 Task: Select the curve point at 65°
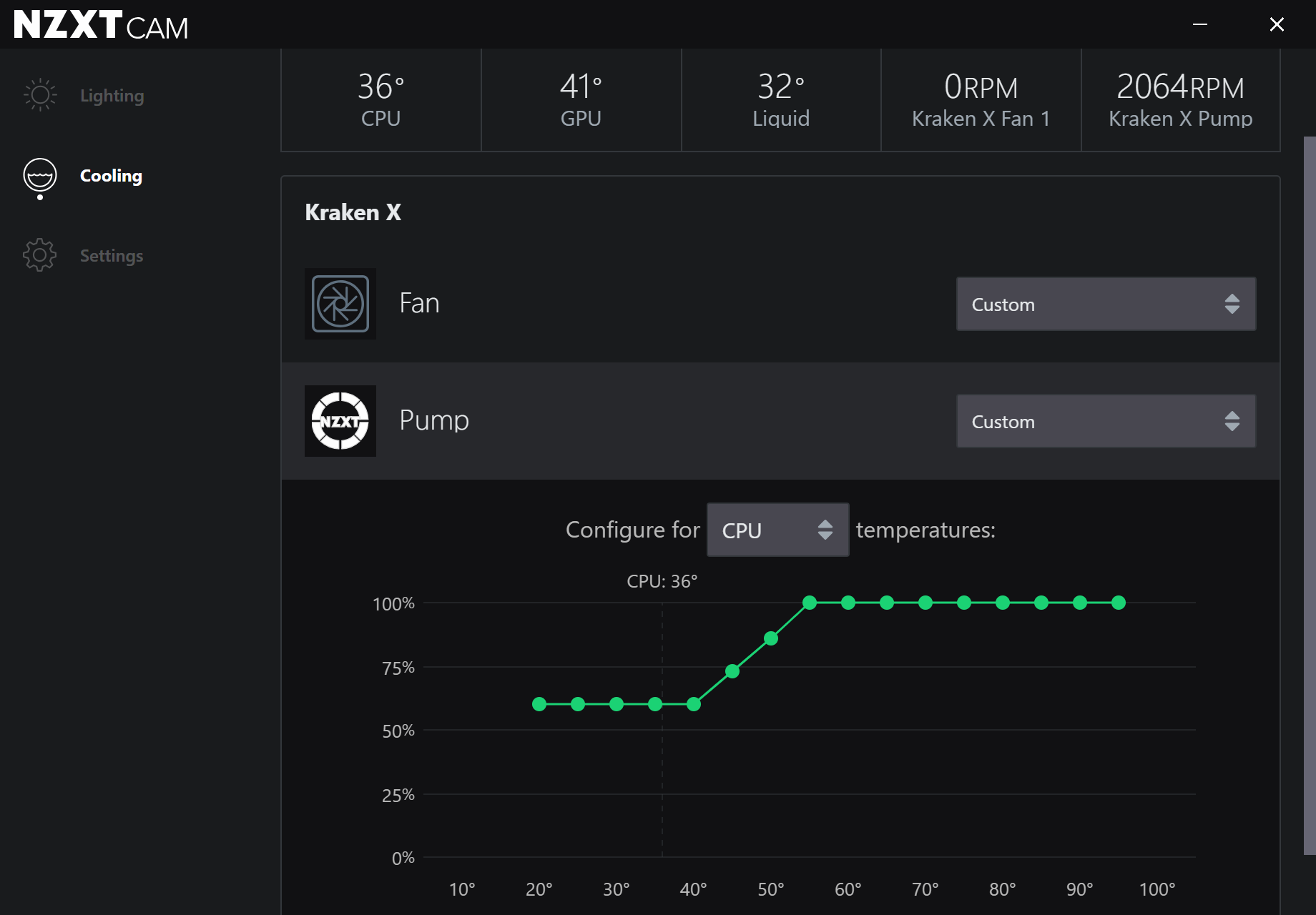pos(887,603)
